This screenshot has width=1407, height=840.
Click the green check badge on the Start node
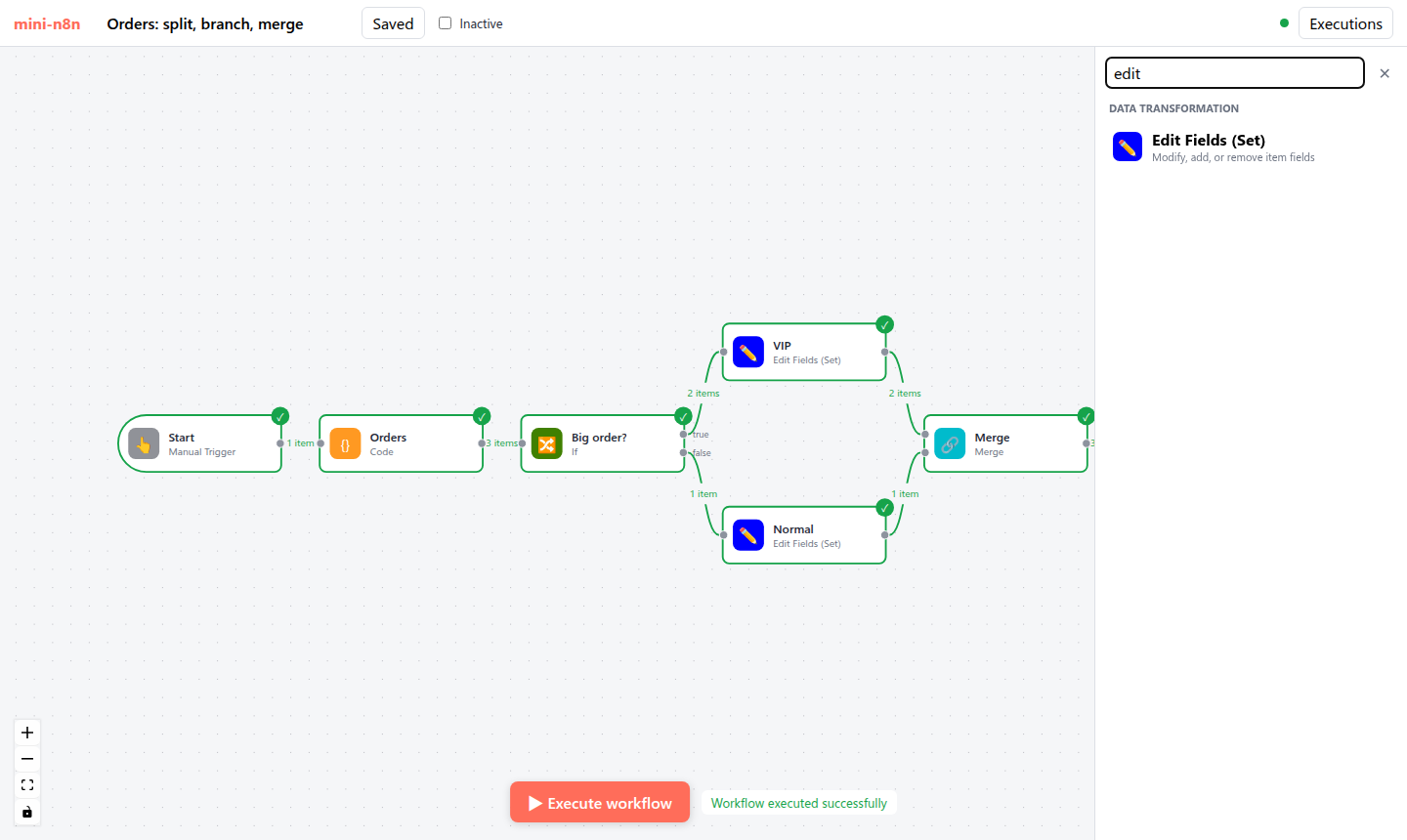[280, 416]
